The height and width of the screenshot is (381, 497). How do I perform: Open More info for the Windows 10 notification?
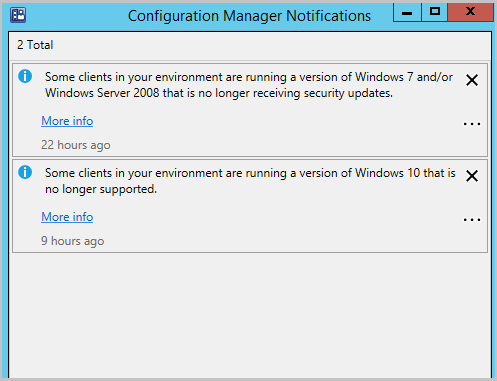tap(67, 217)
